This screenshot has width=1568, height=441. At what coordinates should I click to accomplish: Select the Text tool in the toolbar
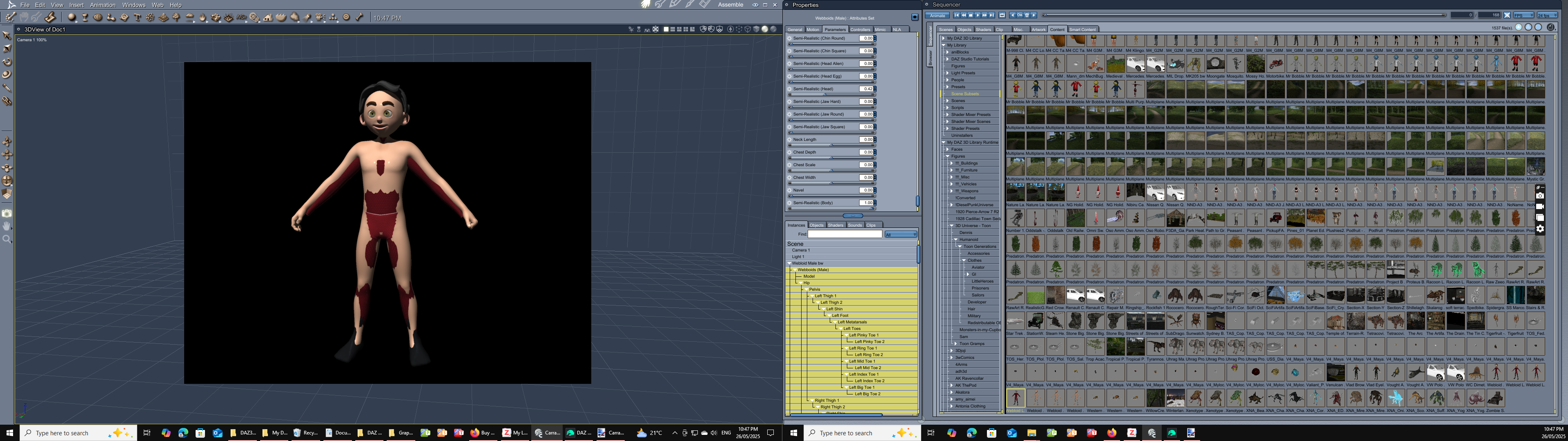(138, 18)
